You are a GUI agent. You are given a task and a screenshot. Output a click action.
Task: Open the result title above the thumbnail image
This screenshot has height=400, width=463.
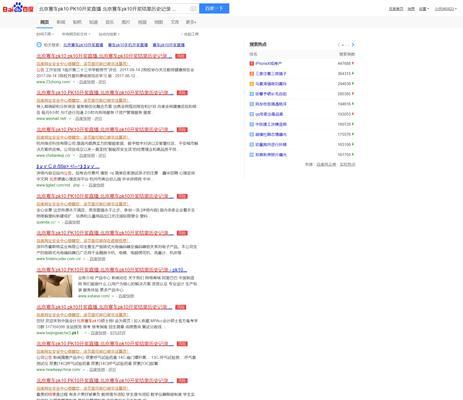(112, 269)
